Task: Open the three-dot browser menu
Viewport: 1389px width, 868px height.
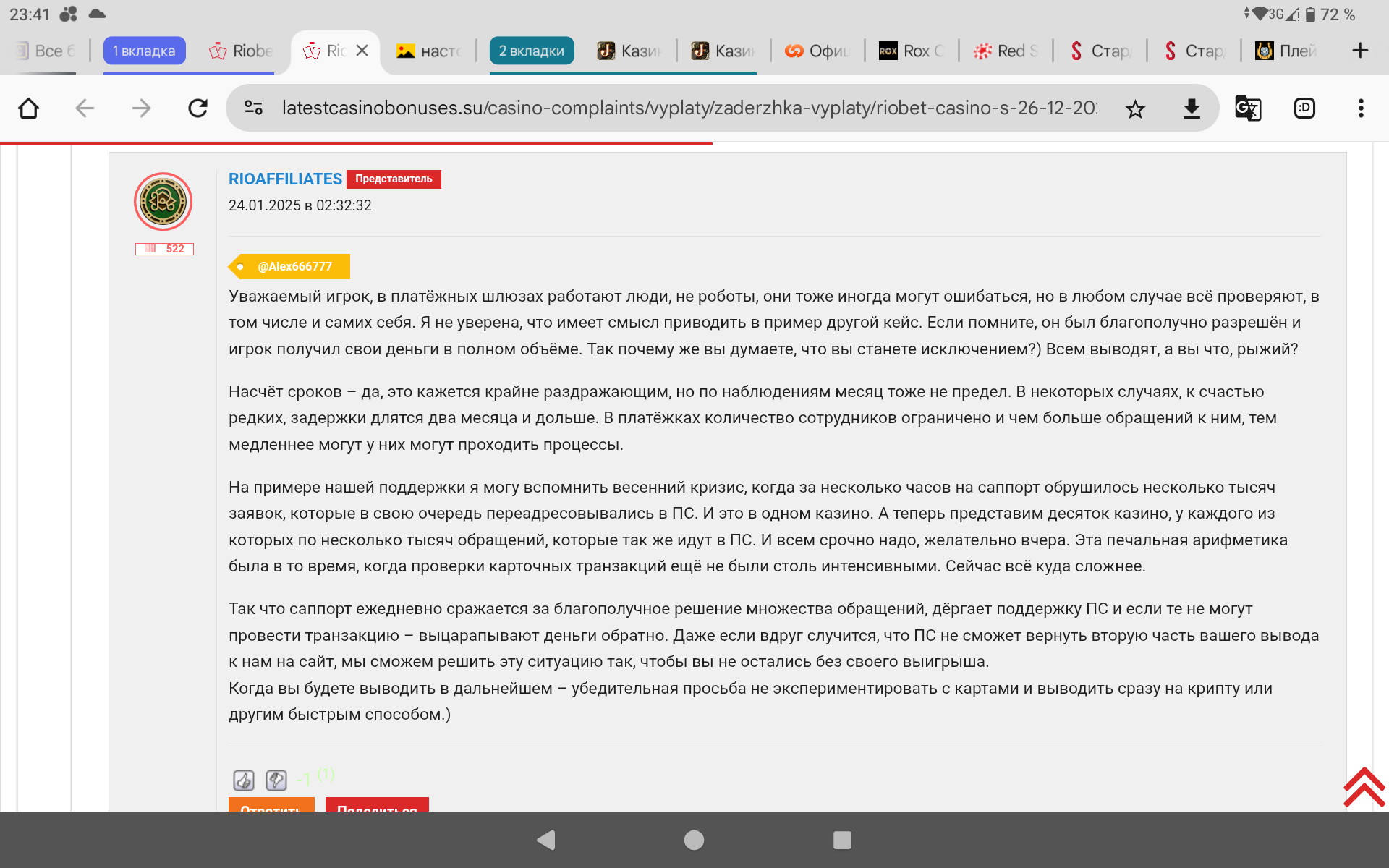Action: pos(1360,109)
